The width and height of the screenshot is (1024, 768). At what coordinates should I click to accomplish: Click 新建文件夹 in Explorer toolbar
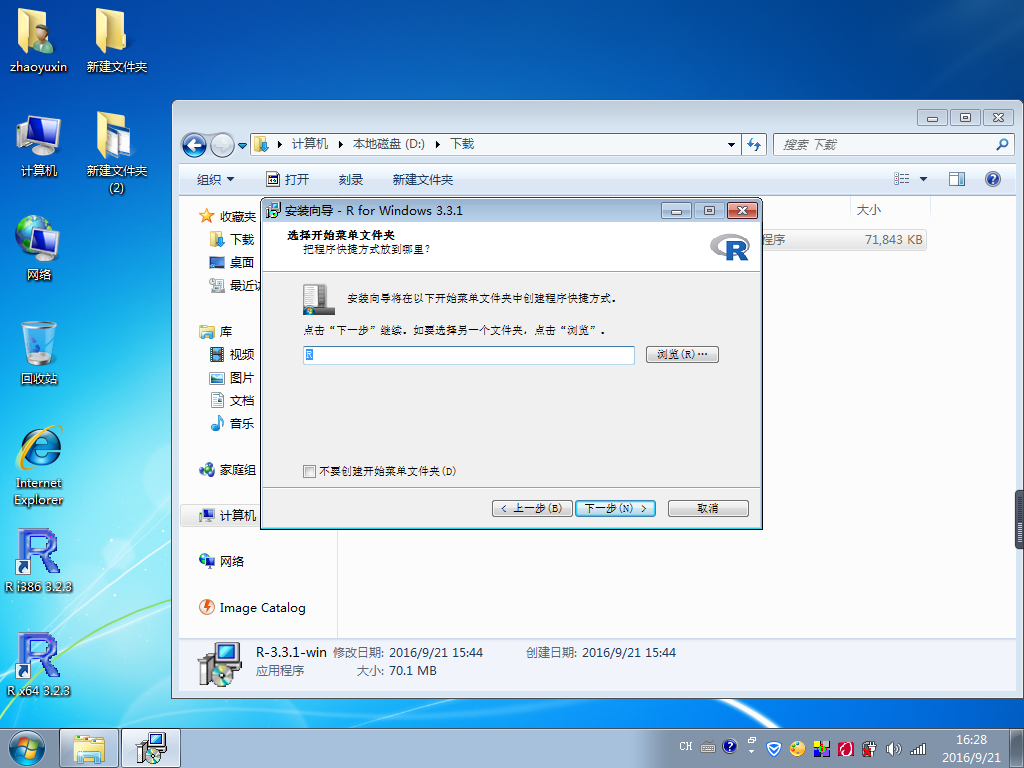click(423, 180)
